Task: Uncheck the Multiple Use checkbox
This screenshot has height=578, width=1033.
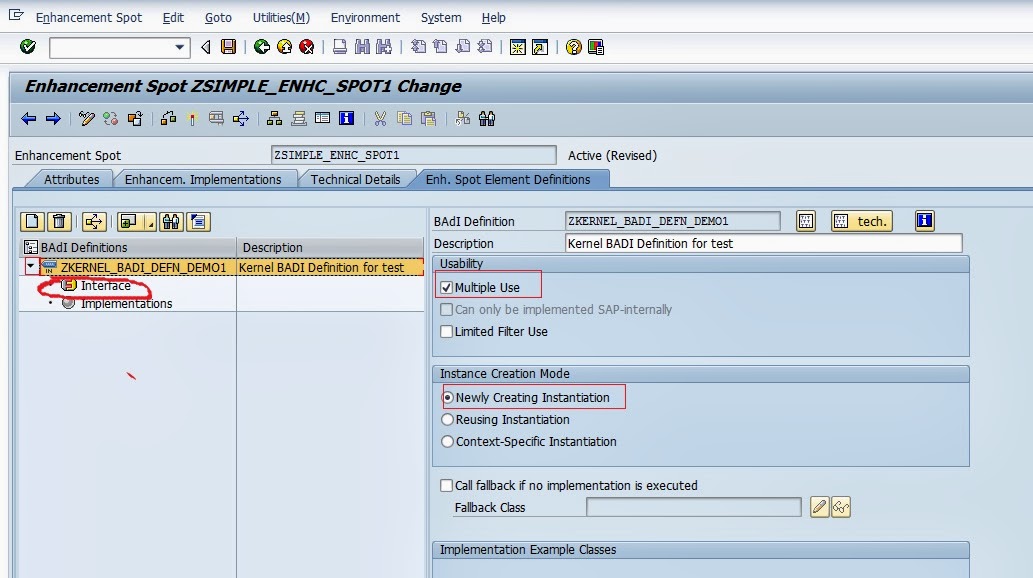Action: point(447,285)
